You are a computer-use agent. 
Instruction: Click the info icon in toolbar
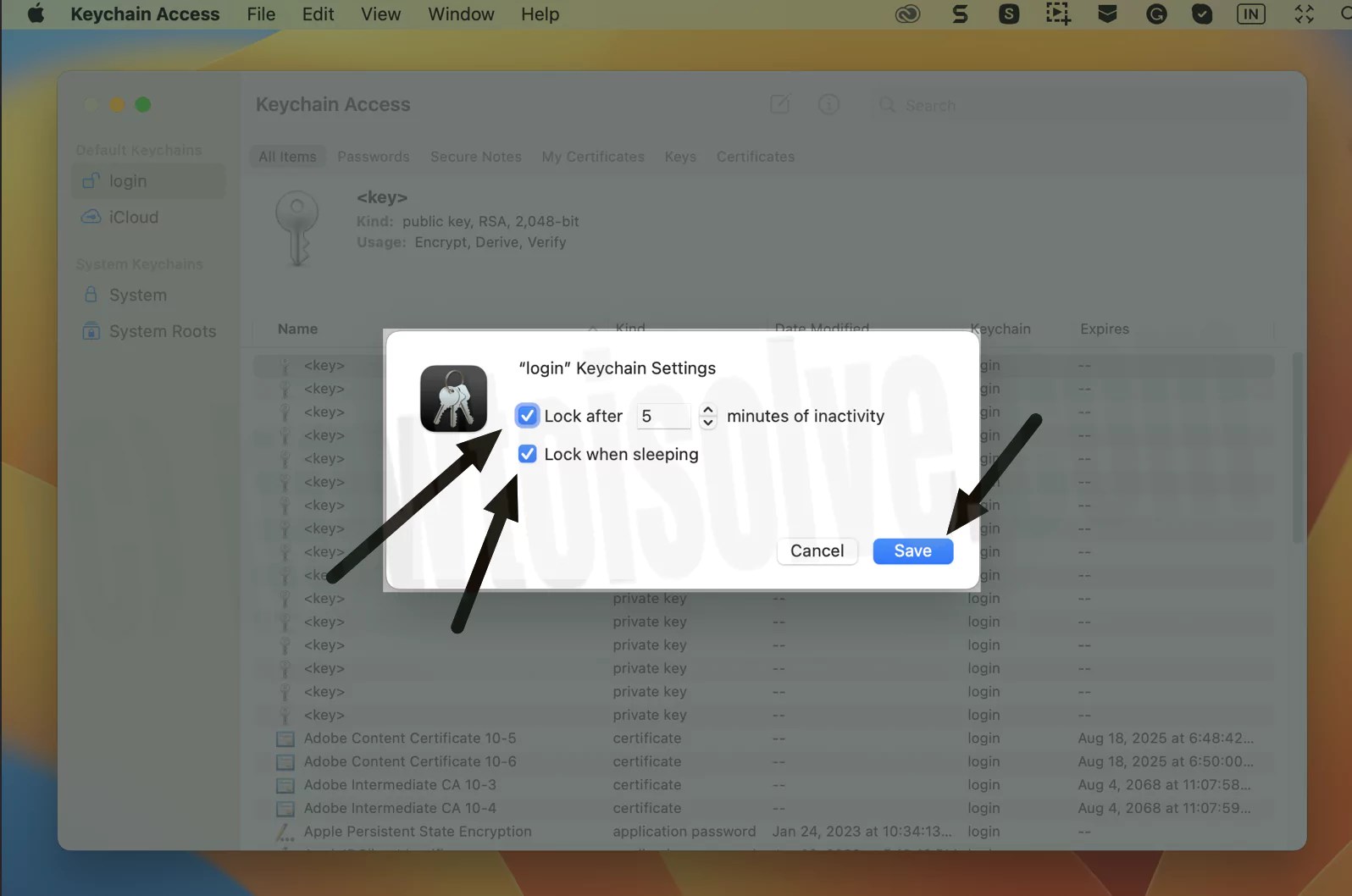pyautogui.click(x=828, y=105)
